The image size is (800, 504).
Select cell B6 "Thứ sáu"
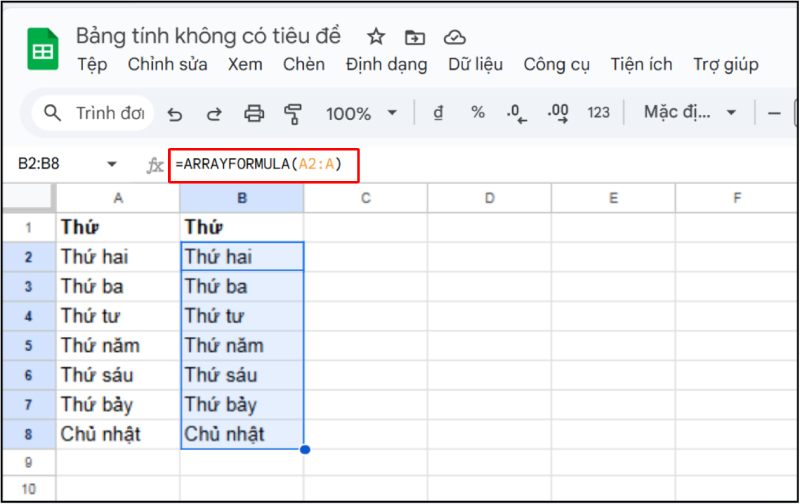pyautogui.click(x=242, y=375)
